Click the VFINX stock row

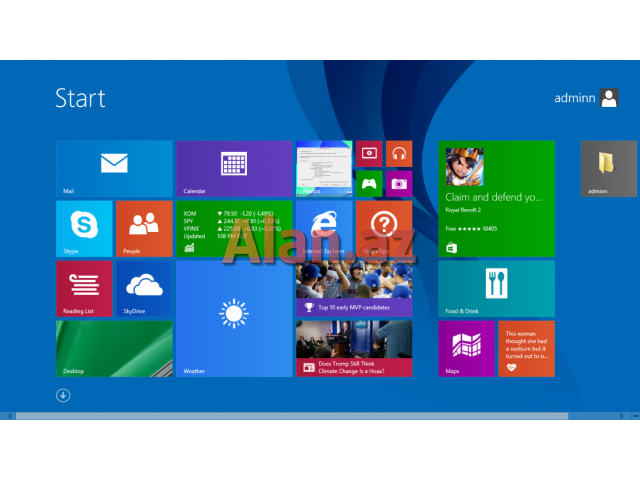click(x=231, y=229)
